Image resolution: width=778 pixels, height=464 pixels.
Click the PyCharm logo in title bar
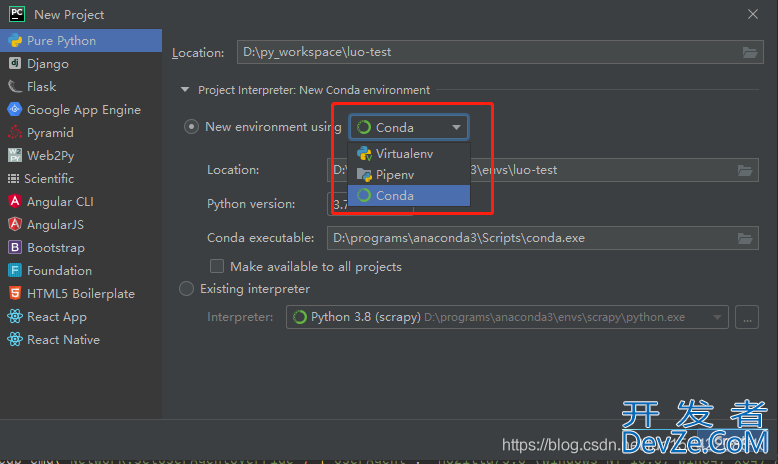[17, 14]
